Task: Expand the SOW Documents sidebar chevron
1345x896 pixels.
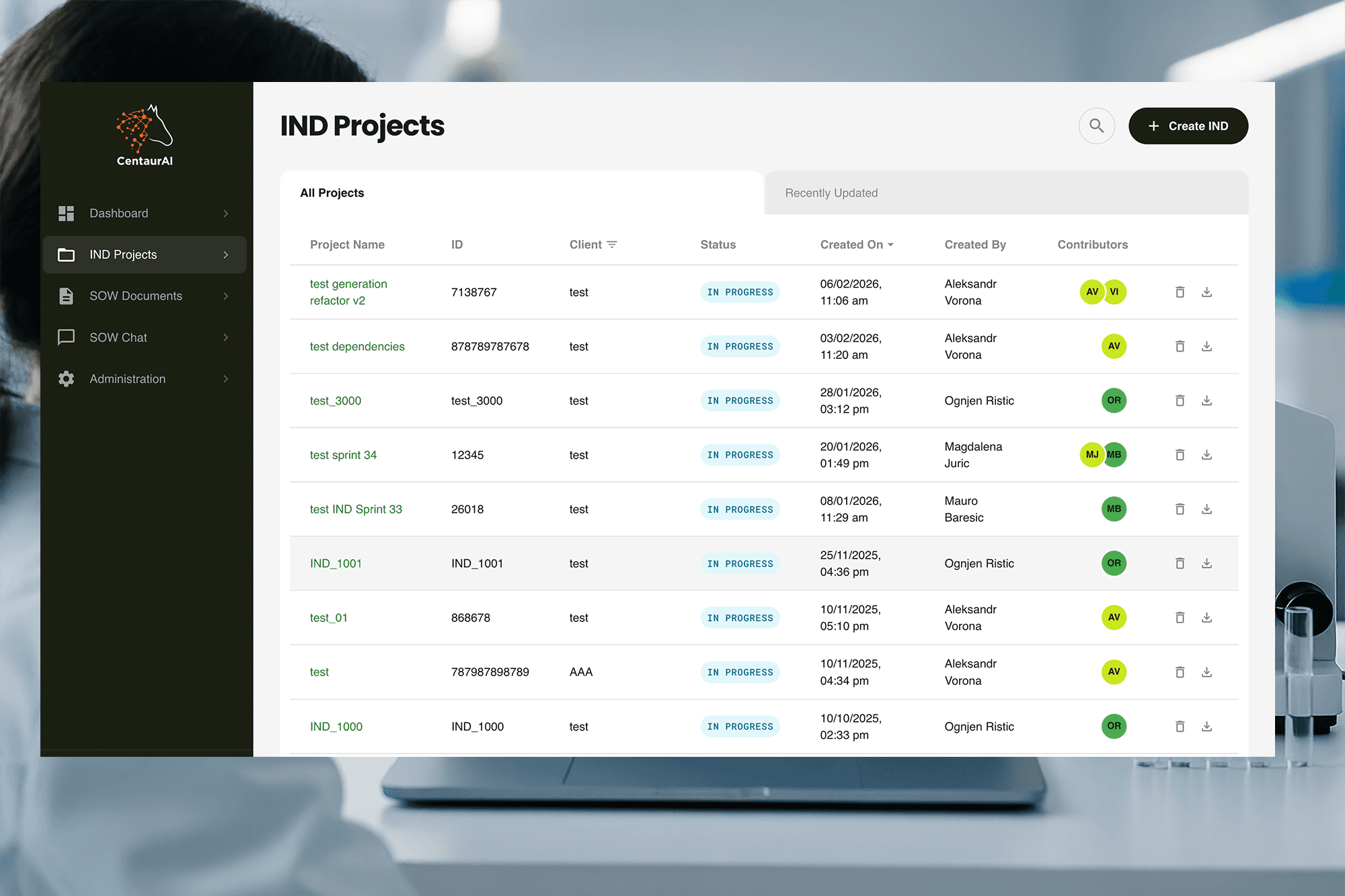Action: pos(226,296)
